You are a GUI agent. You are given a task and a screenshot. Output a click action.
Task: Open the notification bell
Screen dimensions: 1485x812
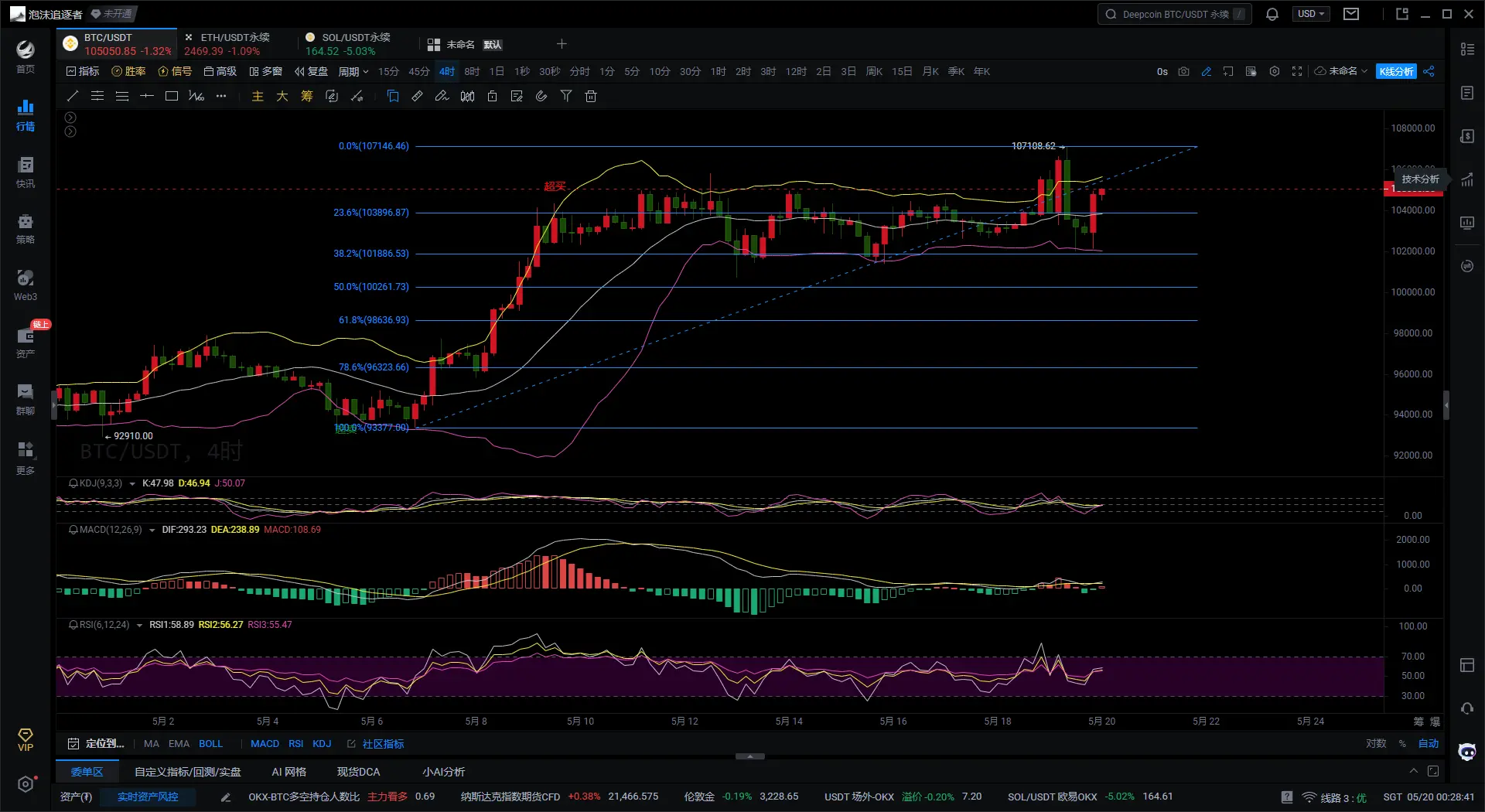click(x=1272, y=14)
